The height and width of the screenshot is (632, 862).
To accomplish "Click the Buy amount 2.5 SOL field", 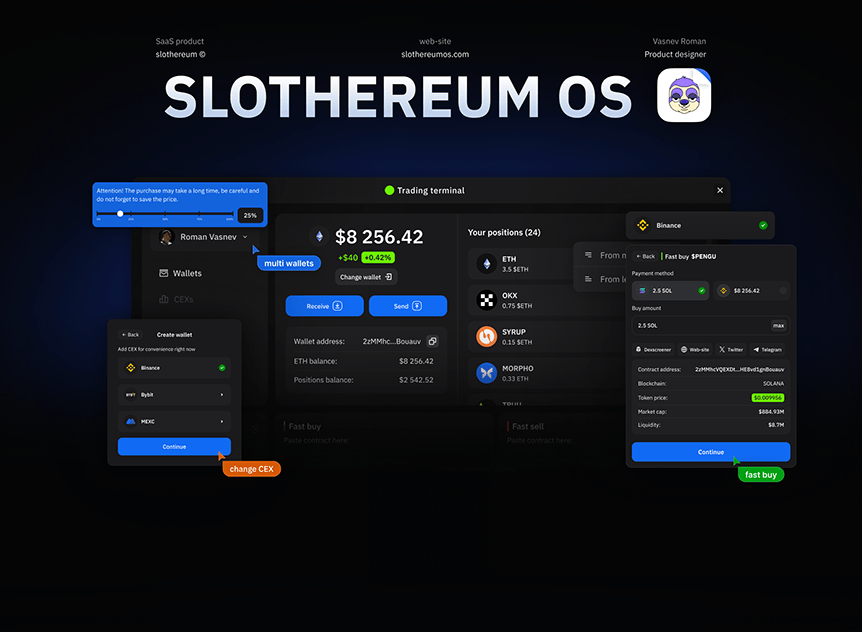I will point(711,326).
